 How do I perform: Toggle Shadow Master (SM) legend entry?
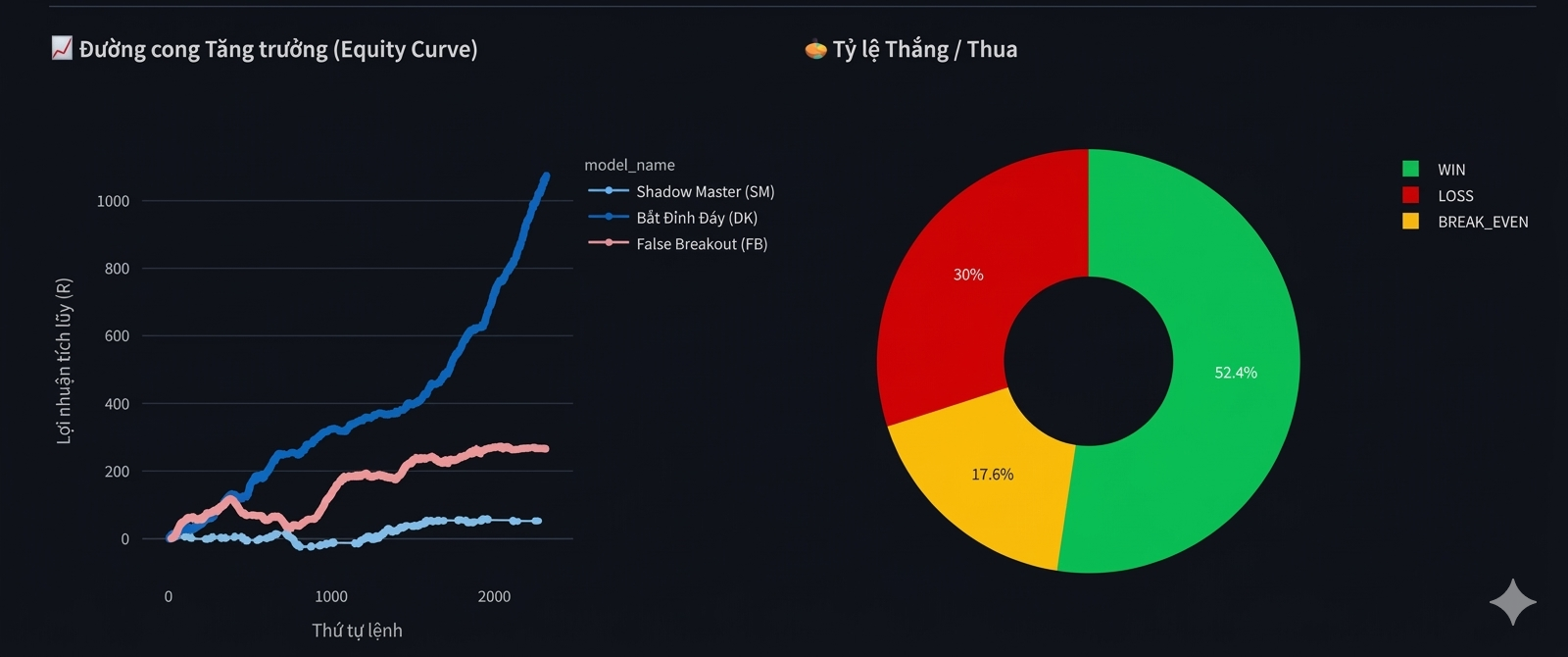pyautogui.click(x=681, y=191)
